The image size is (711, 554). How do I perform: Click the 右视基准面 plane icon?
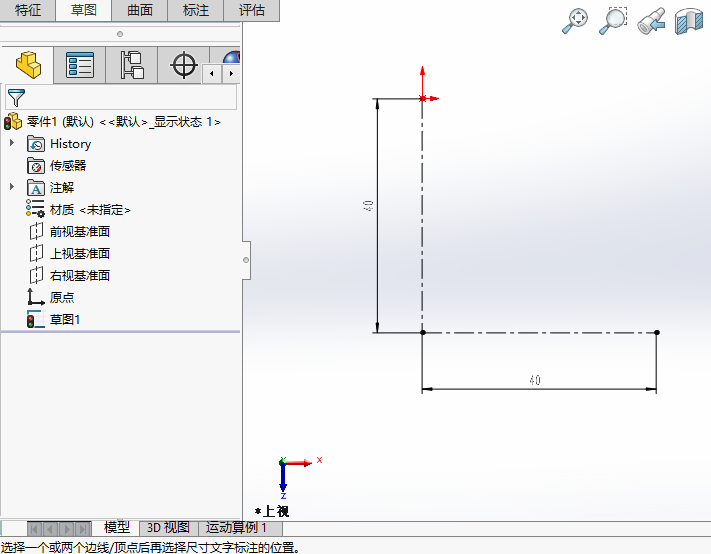(36, 275)
